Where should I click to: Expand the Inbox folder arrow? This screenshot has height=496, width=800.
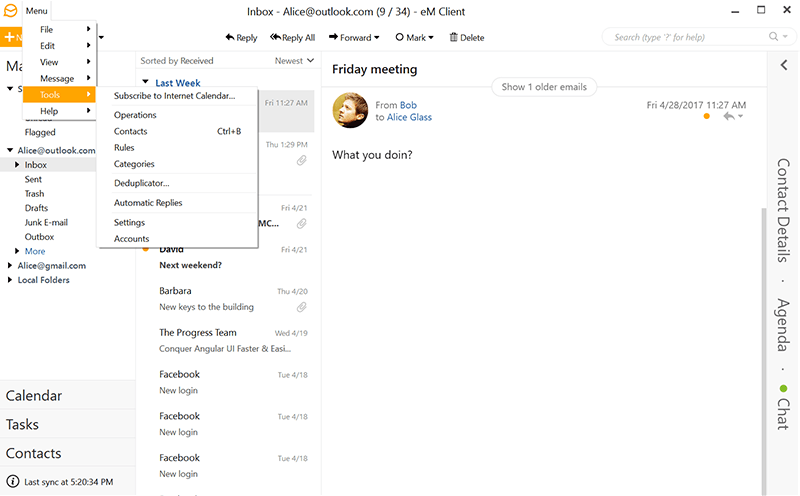pyautogui.click(x=17, y=164)
